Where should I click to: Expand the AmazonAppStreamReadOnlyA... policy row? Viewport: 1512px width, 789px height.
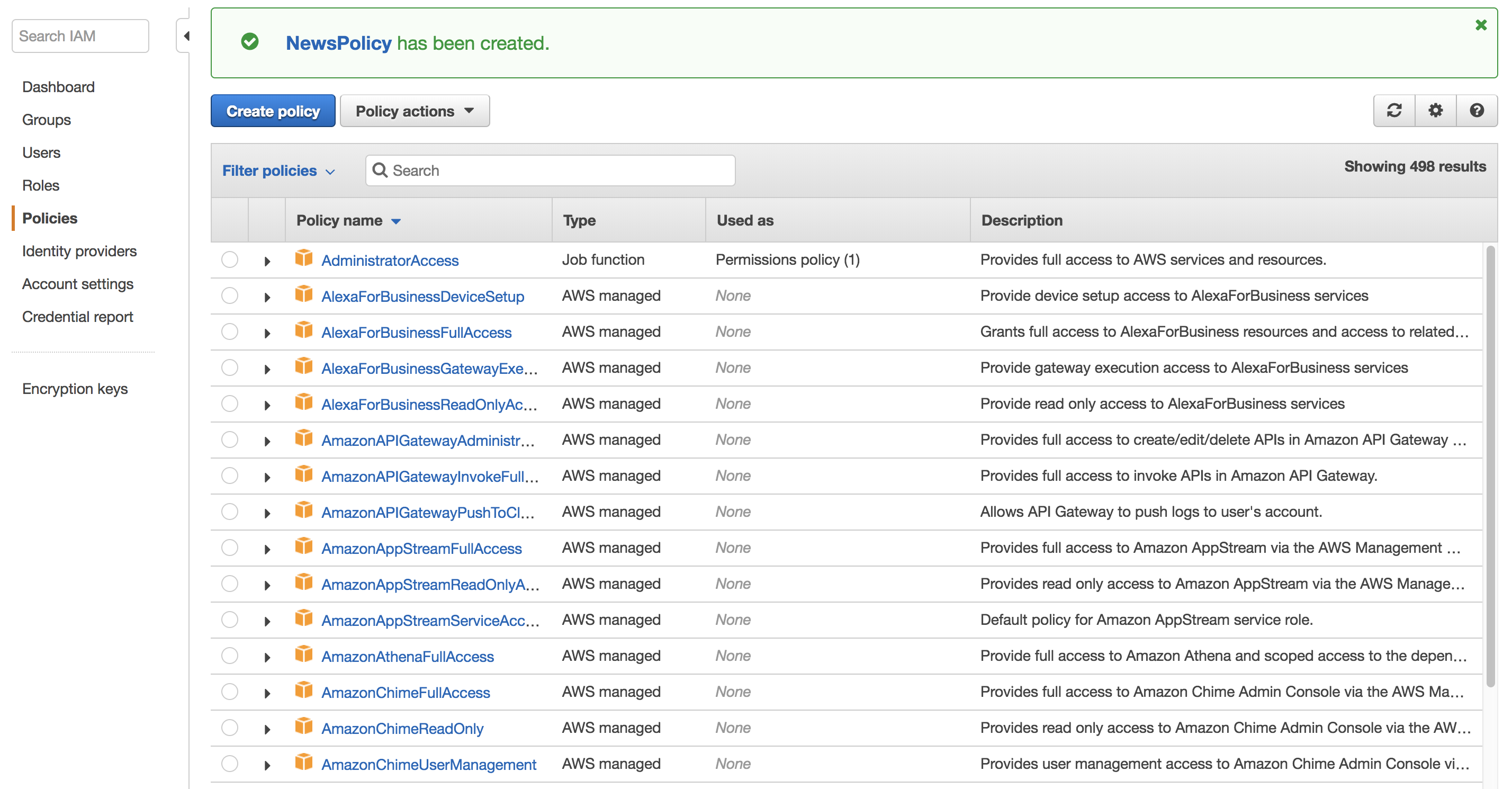[x=267, y=585]
